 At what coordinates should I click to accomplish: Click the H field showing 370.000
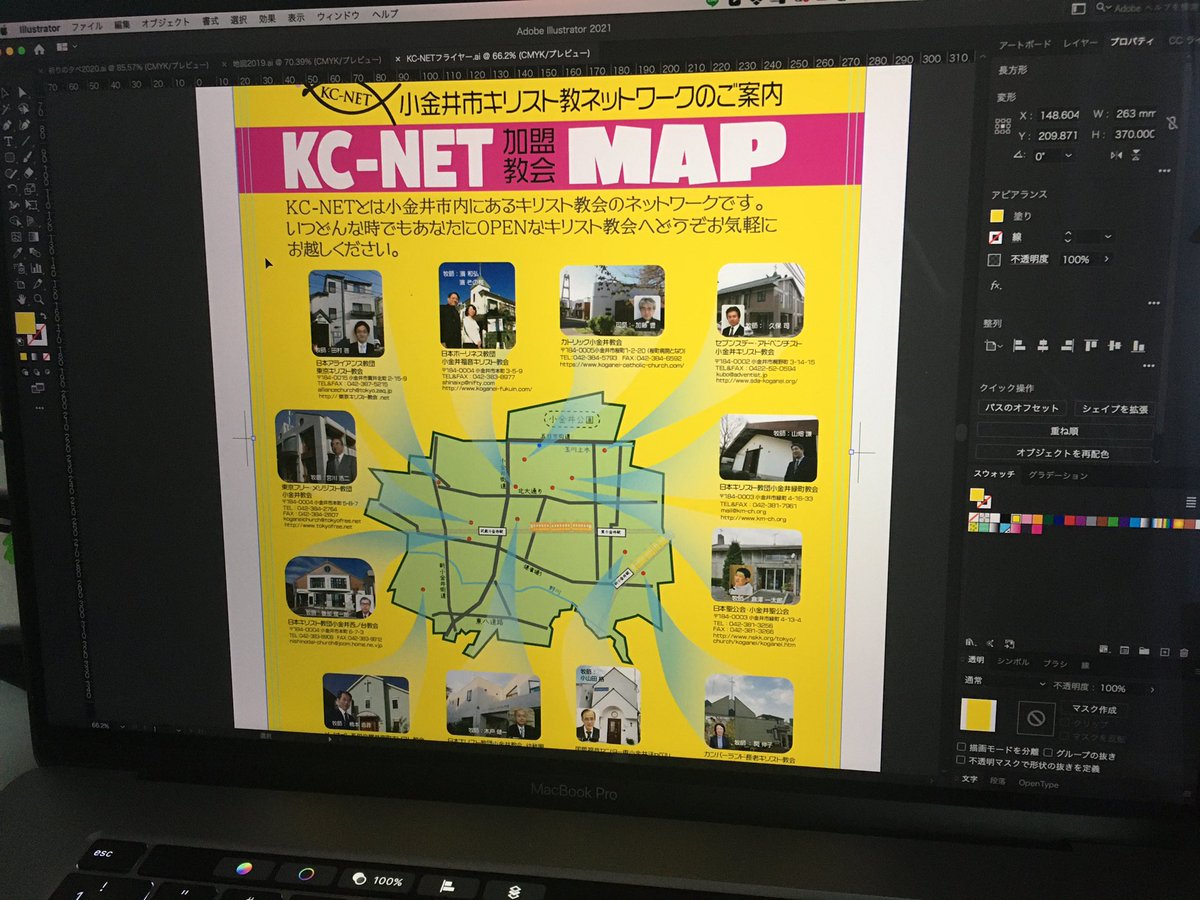(x=1135, y=135)
